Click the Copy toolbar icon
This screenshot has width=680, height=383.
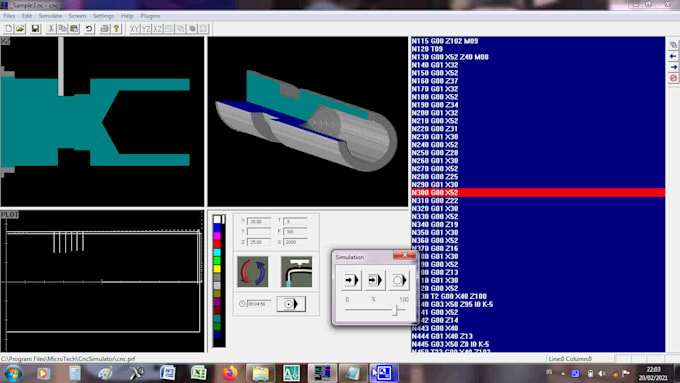coord(62,29)
